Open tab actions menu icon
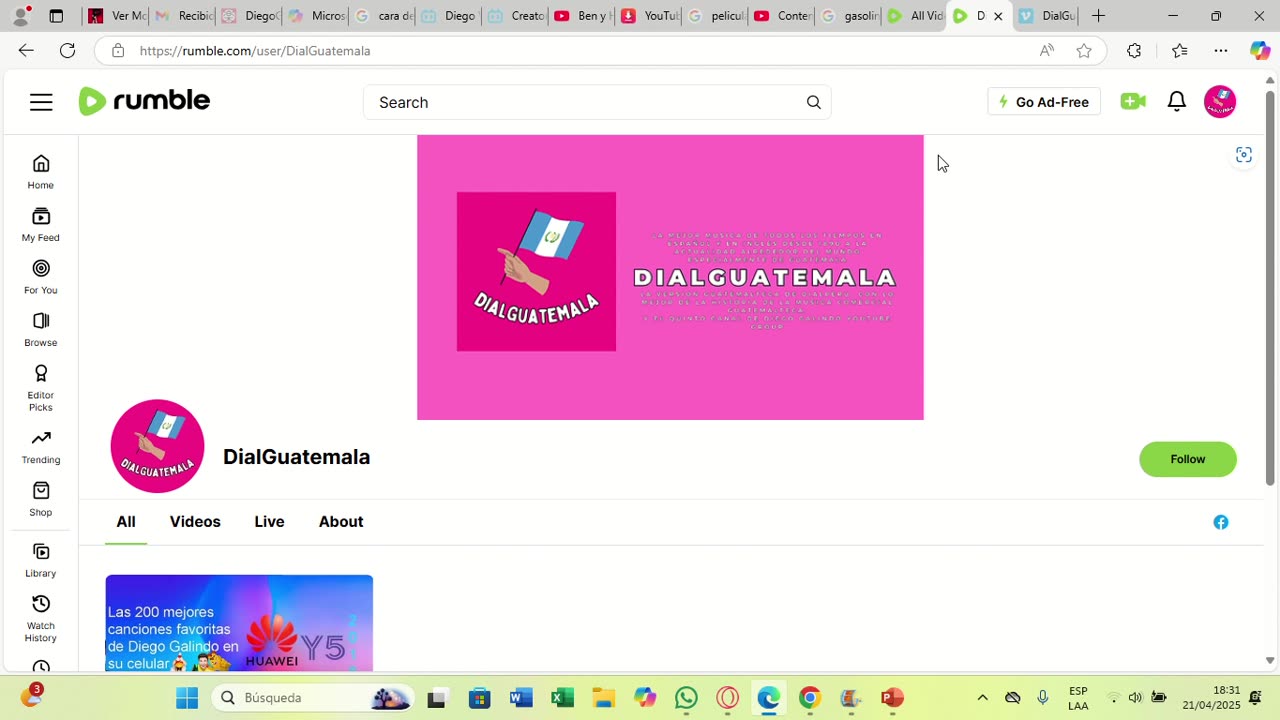1280x720 pixels. pyautogui.click(x=56, y=16)
